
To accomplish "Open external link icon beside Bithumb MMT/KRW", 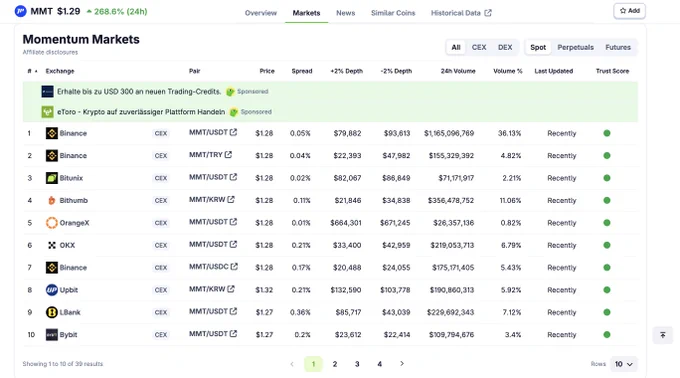I will point(231,199).
